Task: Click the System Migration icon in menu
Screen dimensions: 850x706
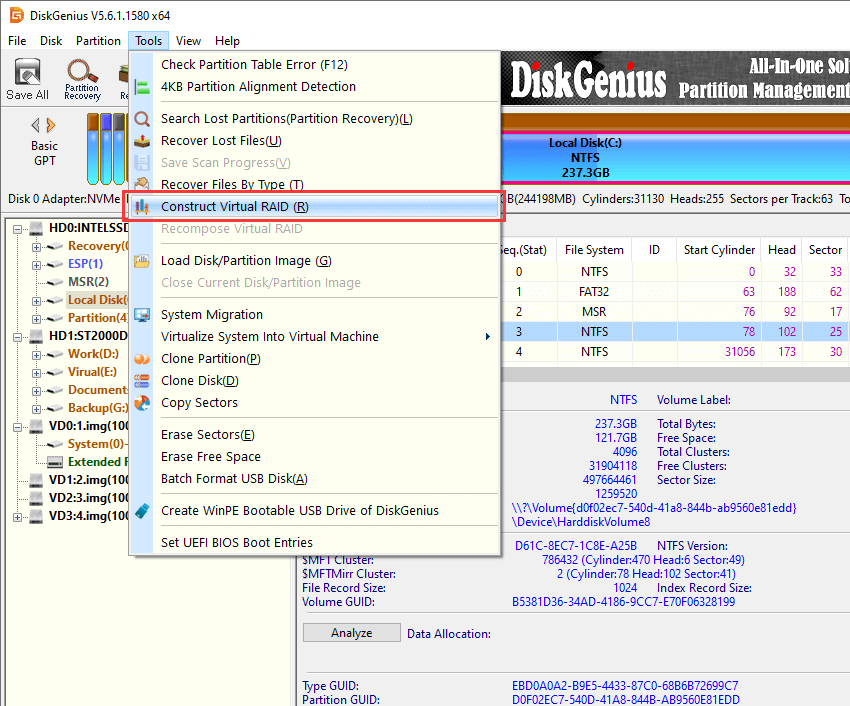Action: (x=142, y=315)
